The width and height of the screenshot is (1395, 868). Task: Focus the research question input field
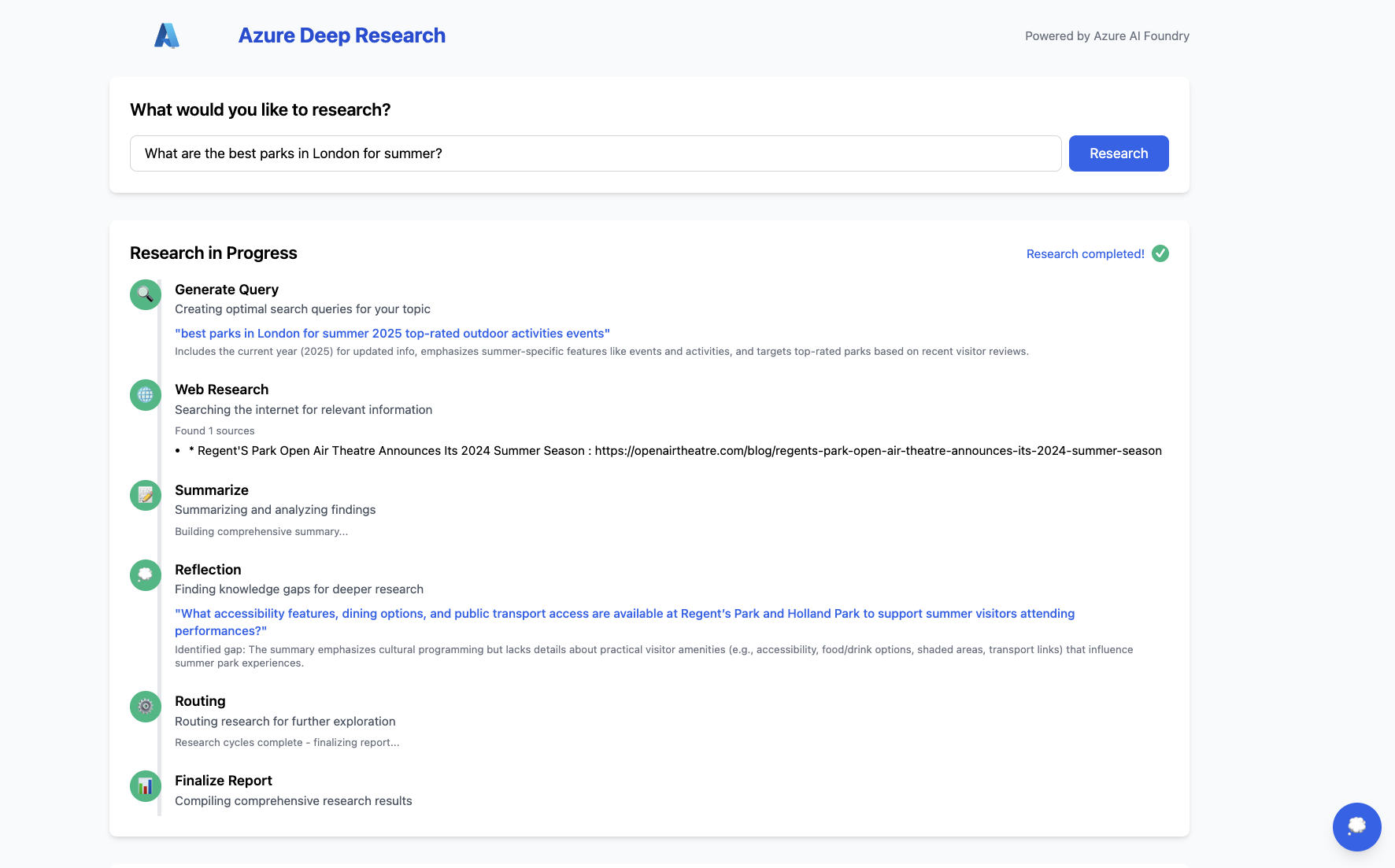[595, 153]
